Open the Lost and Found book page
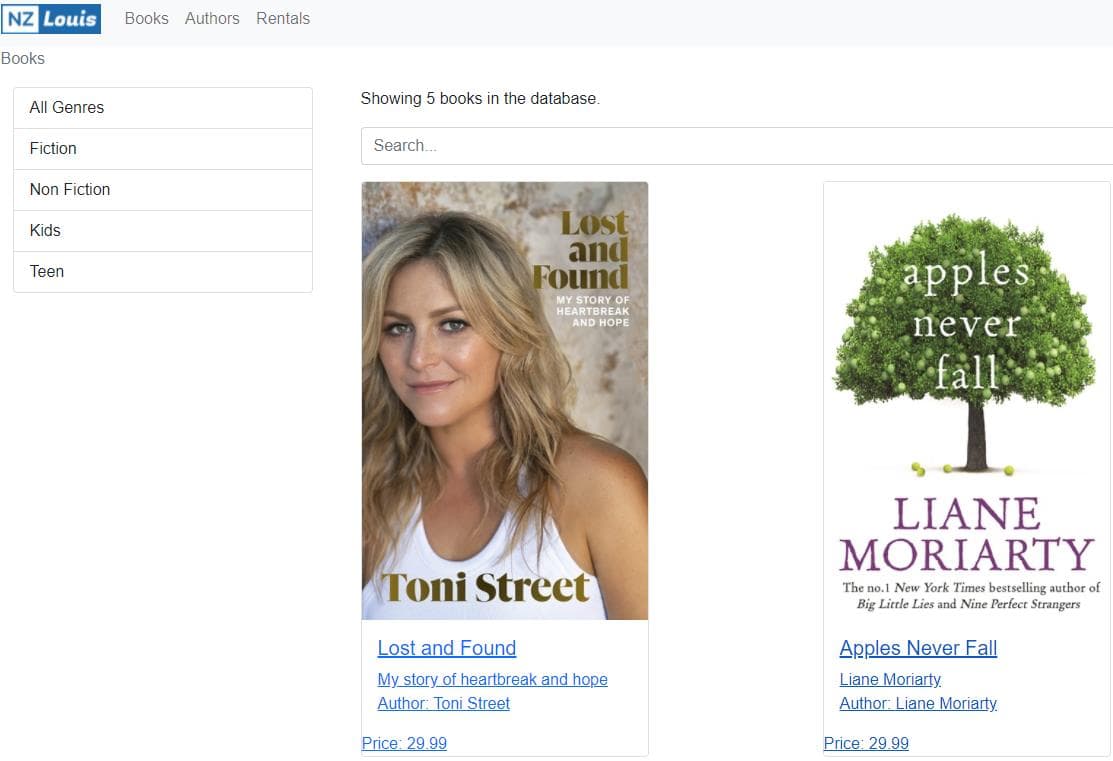Image resolution: width=1113 pixels, height=761 pixels. 446,648
